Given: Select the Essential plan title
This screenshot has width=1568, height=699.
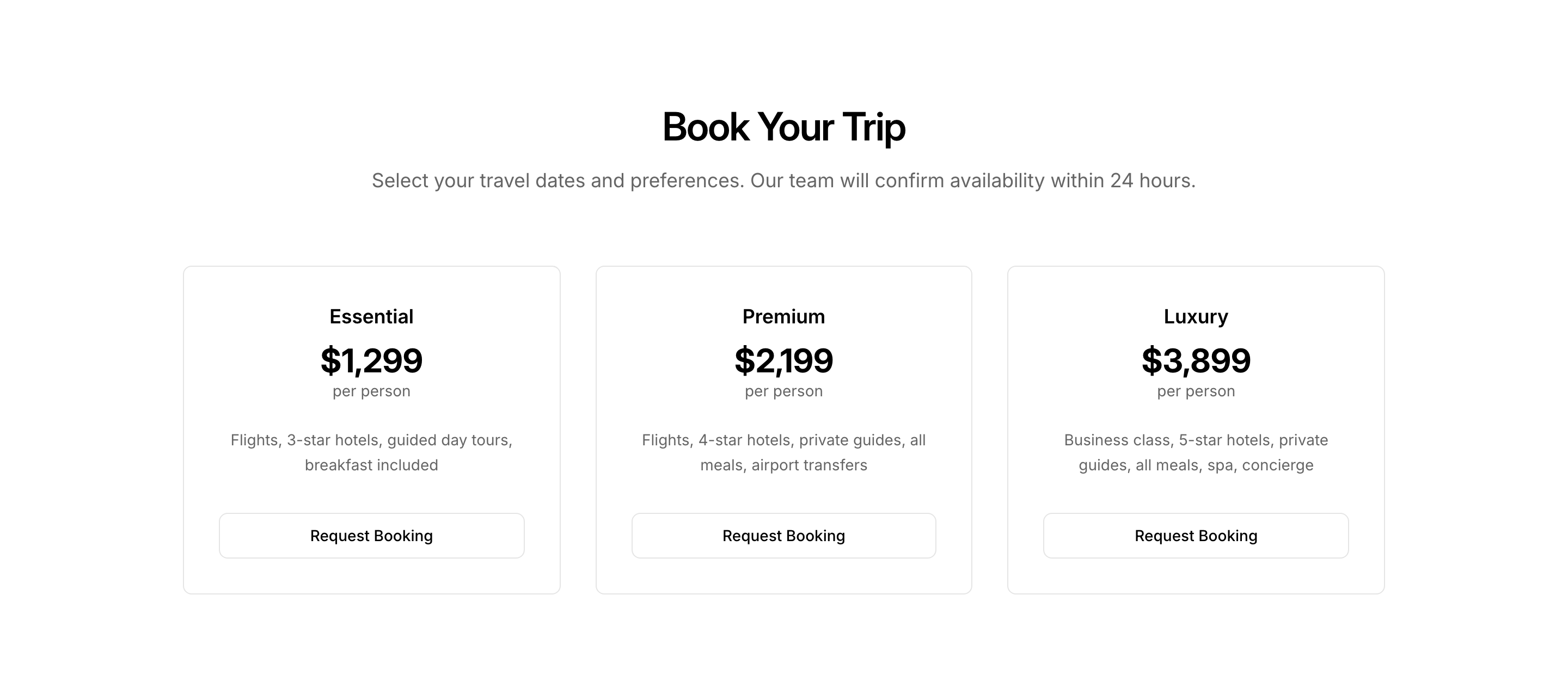Looking at the screenshot, I should 371,316.
